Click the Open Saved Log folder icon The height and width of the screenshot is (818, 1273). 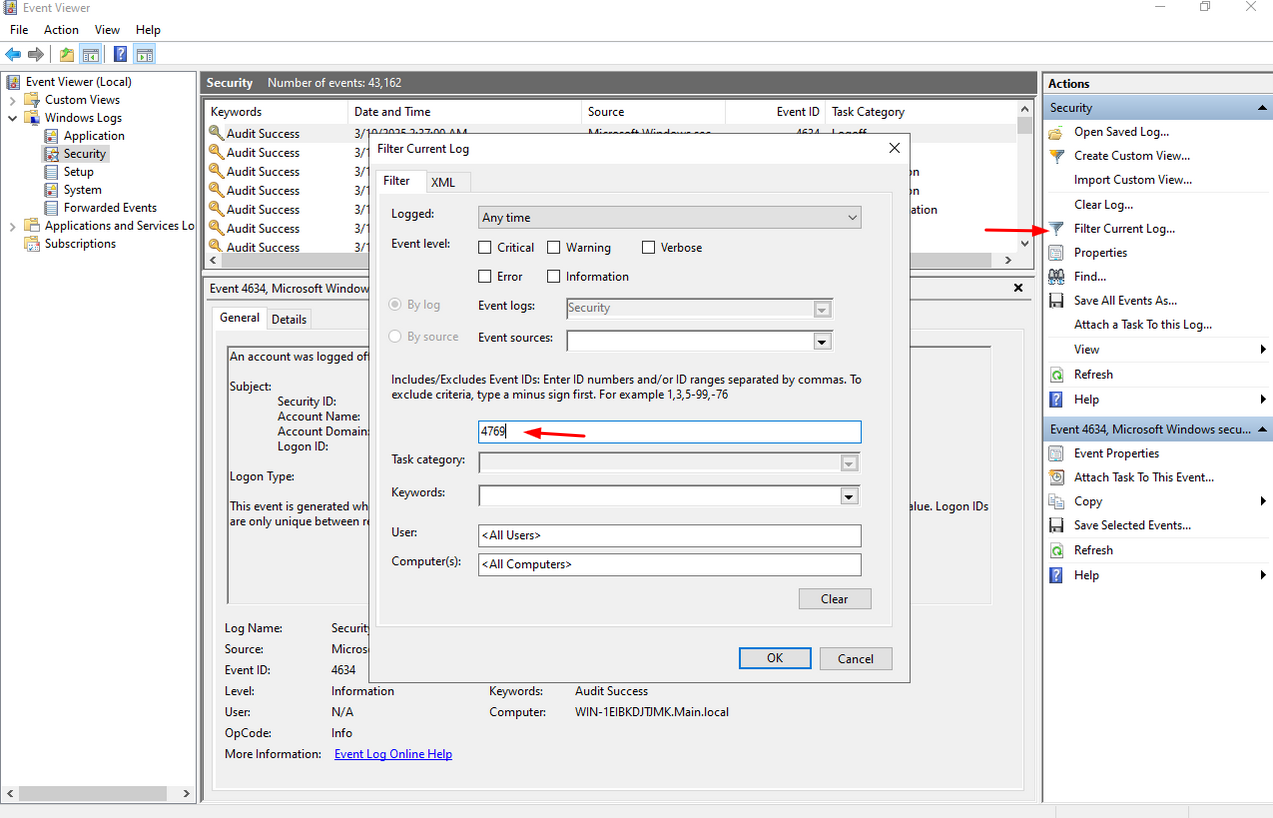point(1056,132)
